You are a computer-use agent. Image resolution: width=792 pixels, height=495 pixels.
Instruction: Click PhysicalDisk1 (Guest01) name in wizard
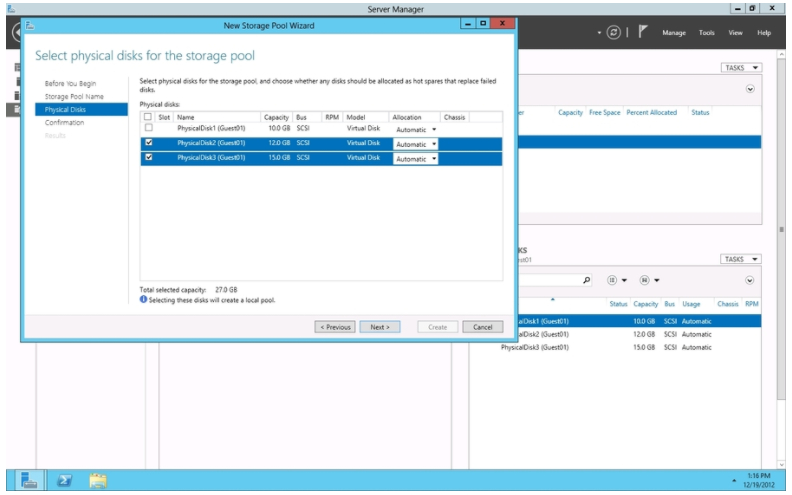coord(211,128)
